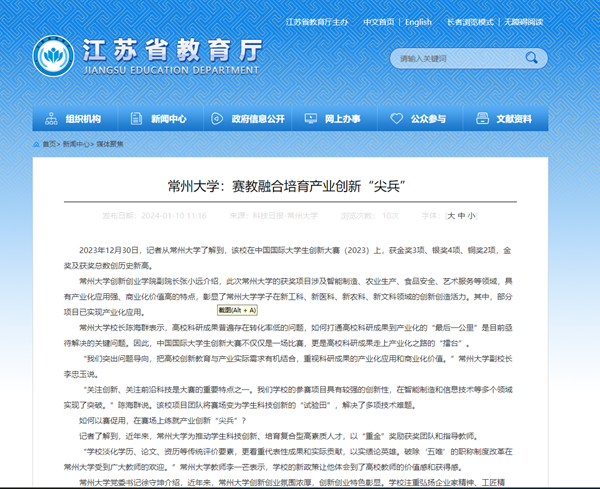Click the 组织机构 org-chart icon

click(x=51, y=119)
